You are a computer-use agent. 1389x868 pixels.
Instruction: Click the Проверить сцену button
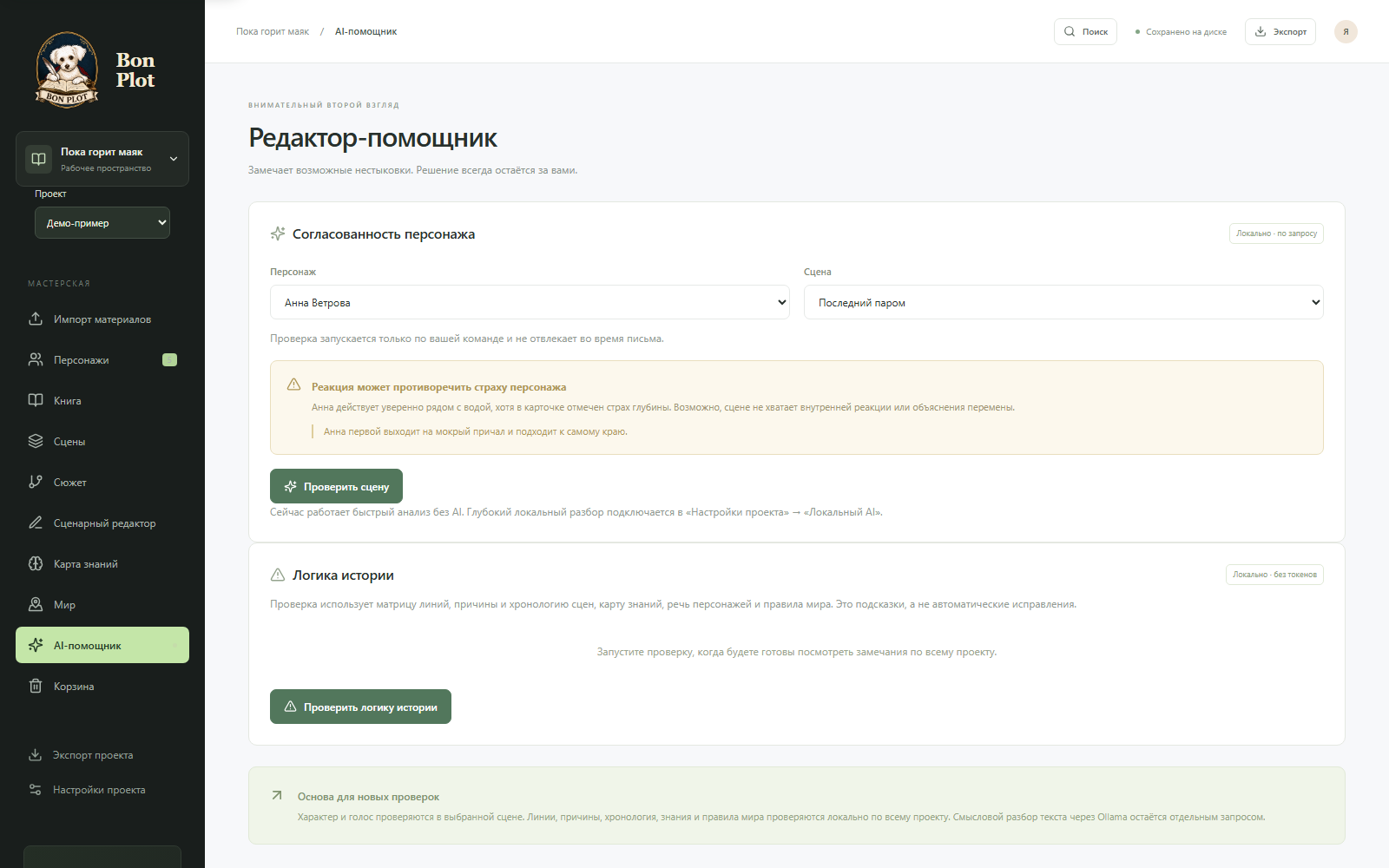tap(336, 486)
